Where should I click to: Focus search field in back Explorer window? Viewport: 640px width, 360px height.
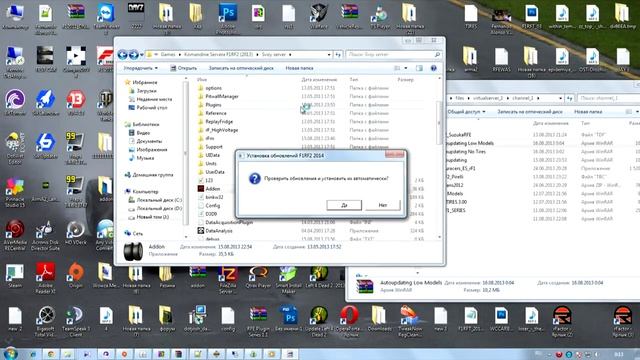pos(608,98)
